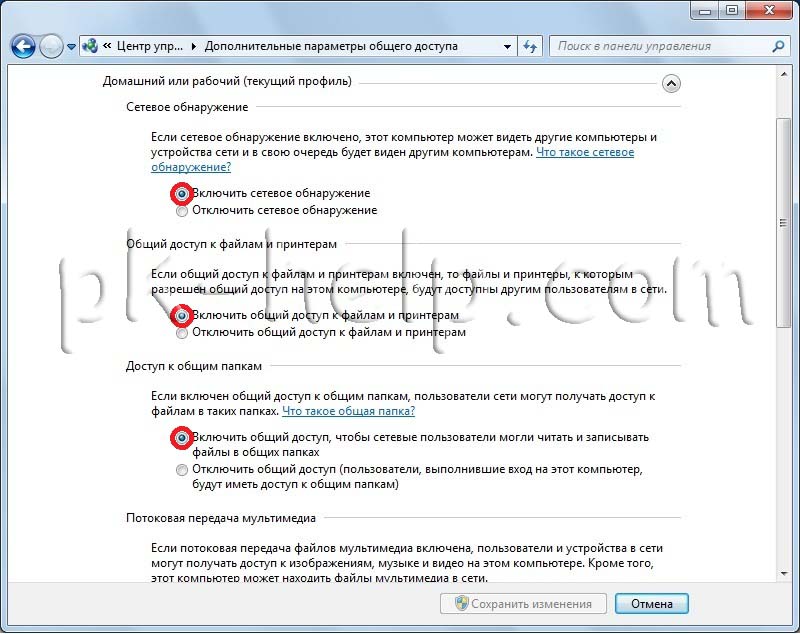Screen dimensions: 800x634
Task: Open the address bar history dropdown arrow
Action: [507, 46]
